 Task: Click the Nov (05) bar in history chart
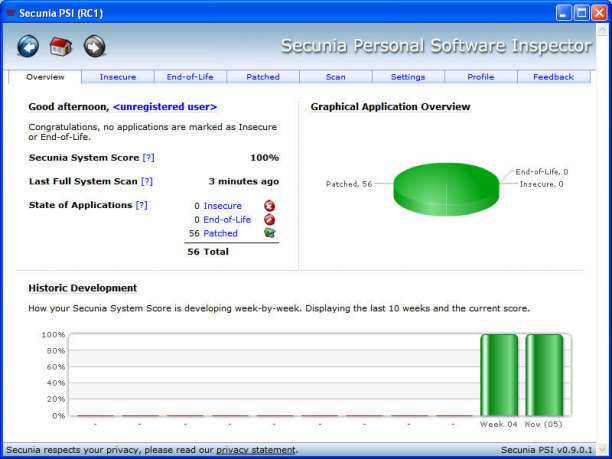(544, 375)
